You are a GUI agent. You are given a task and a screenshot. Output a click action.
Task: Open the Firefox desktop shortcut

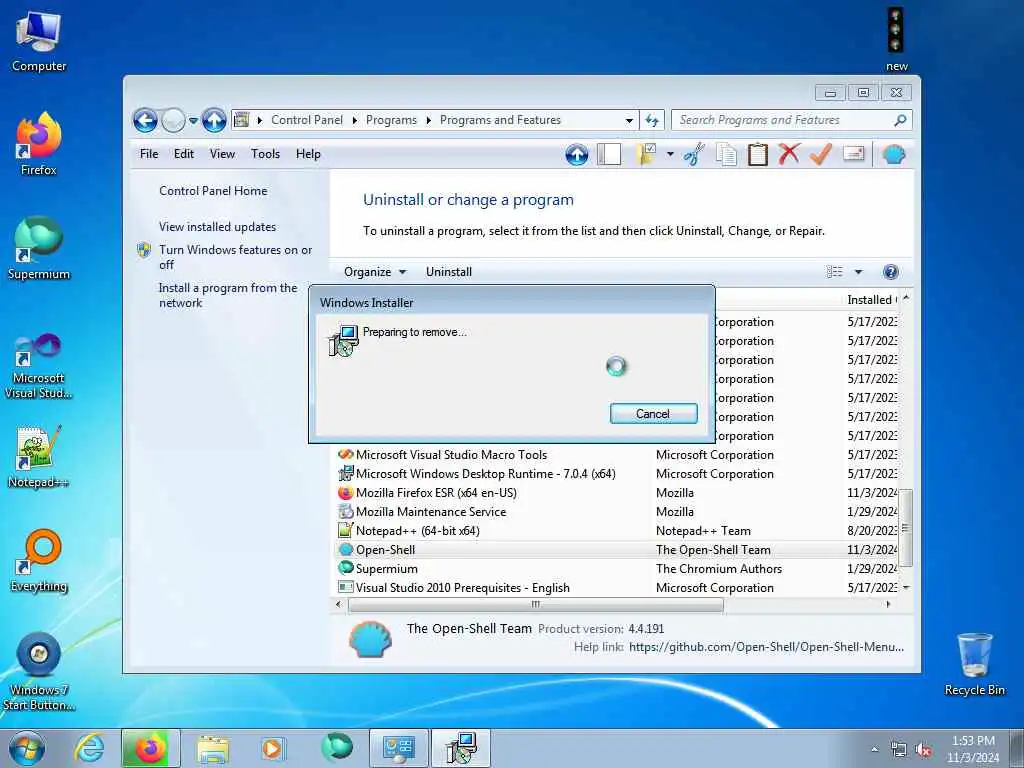click(x=39, y=144)
